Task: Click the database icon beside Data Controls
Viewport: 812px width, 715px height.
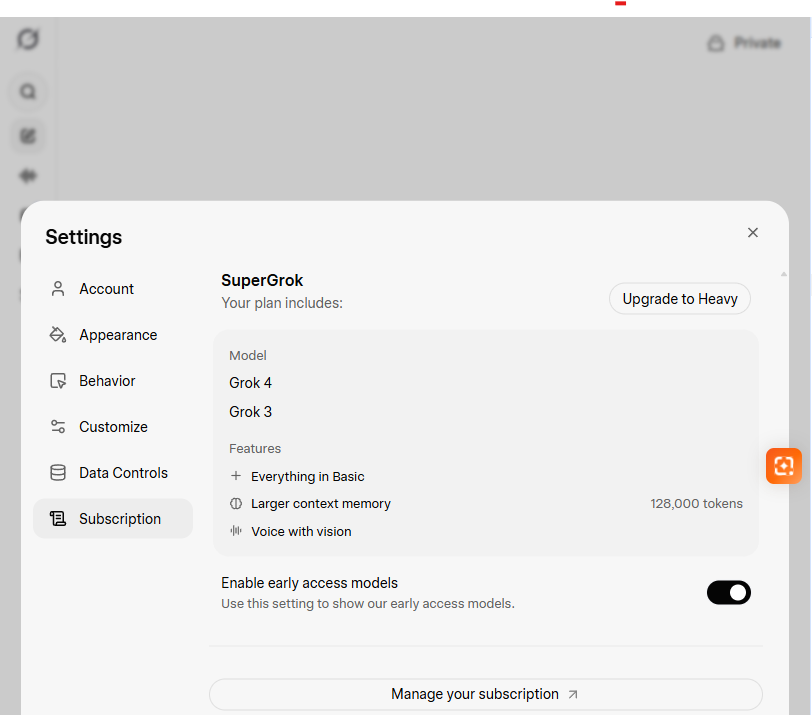Action: [58, 473]
